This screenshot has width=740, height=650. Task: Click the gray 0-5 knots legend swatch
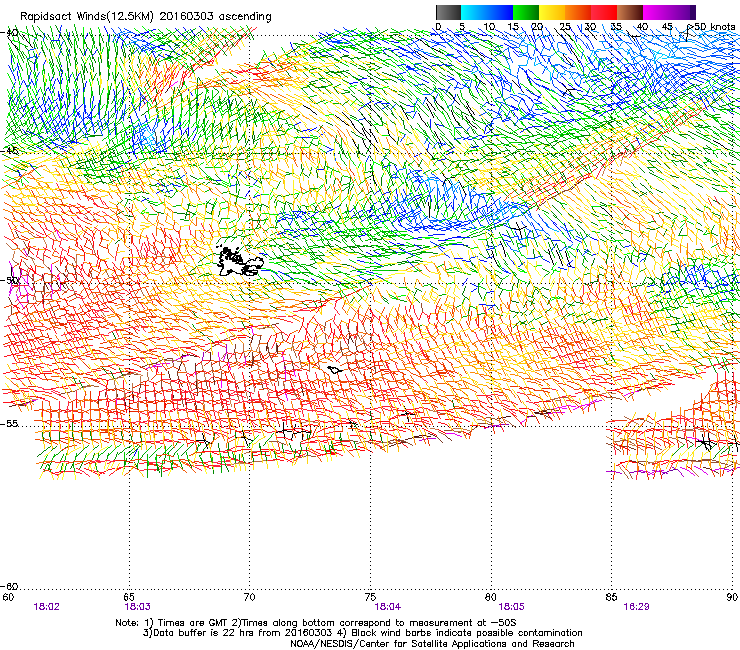click(x=448, y=12)
